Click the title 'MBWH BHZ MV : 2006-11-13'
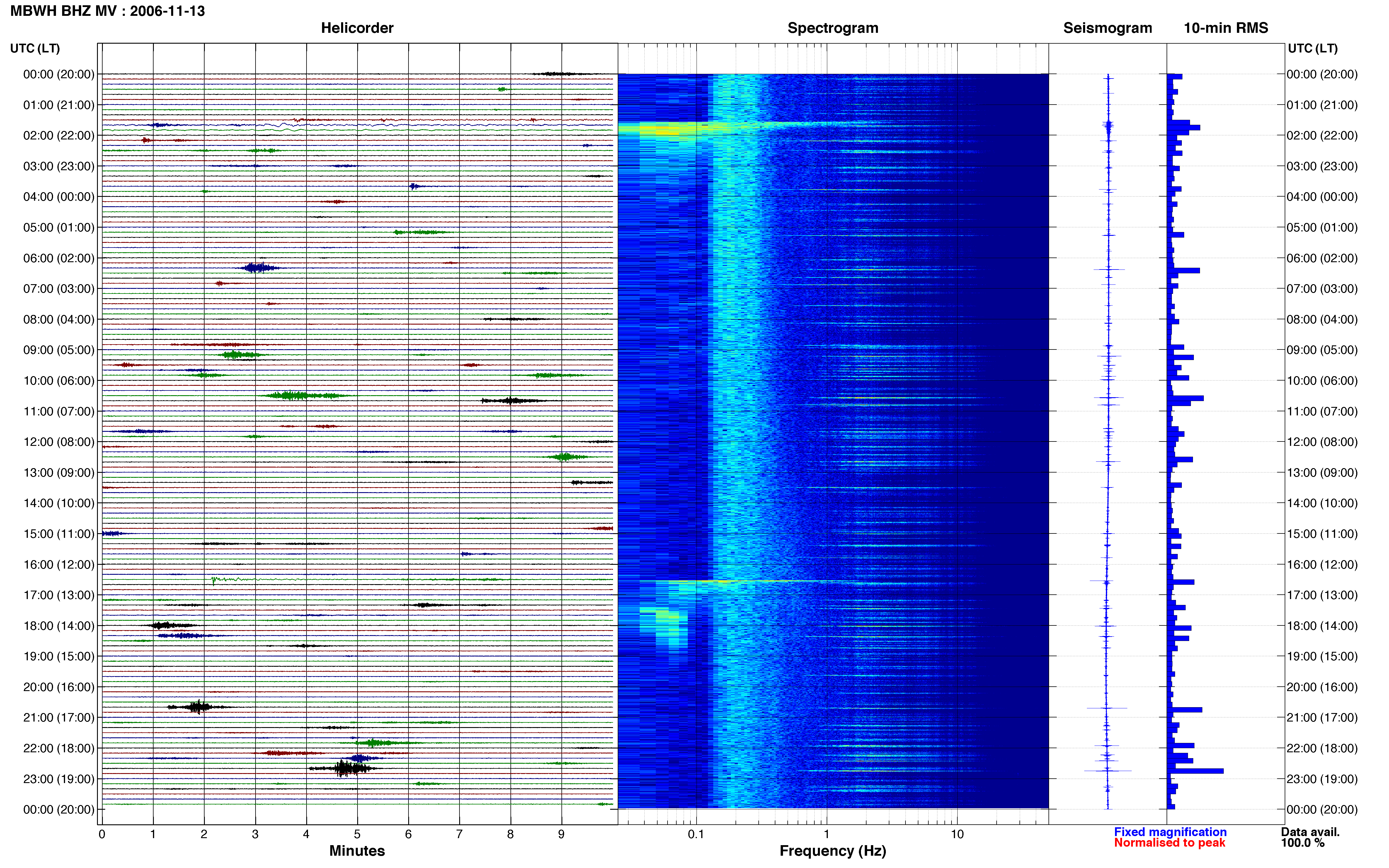The width and height of the screenshot is (1389, 868). click(107, 11)
